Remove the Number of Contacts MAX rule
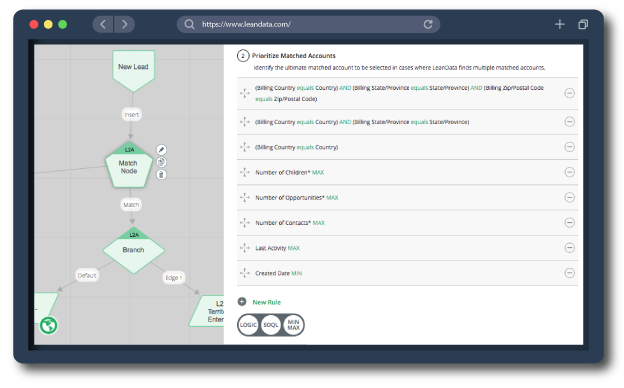This screenshot has width=624, height=388. coord(569,222)
